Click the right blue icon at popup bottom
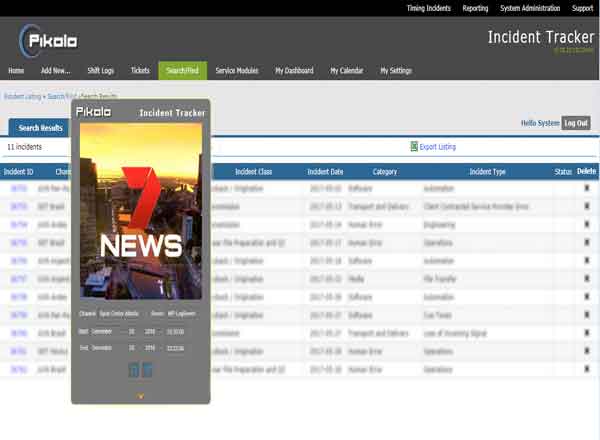The width and height of the screenshot is (600, 440). click(147, 370)
